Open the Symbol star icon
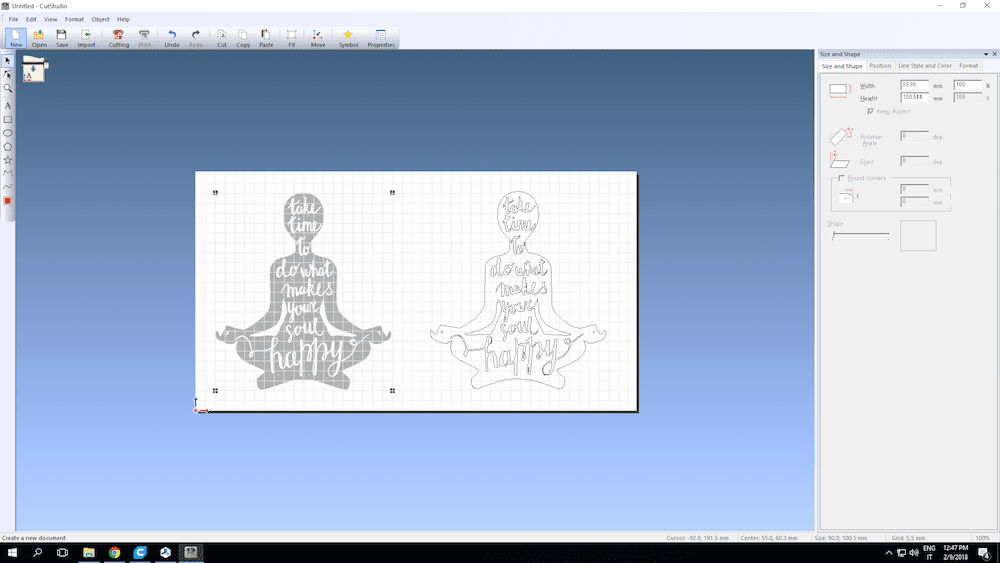The width and height of the screenshot is (1000, 563). pyautogui.click(x=348, y=38)
